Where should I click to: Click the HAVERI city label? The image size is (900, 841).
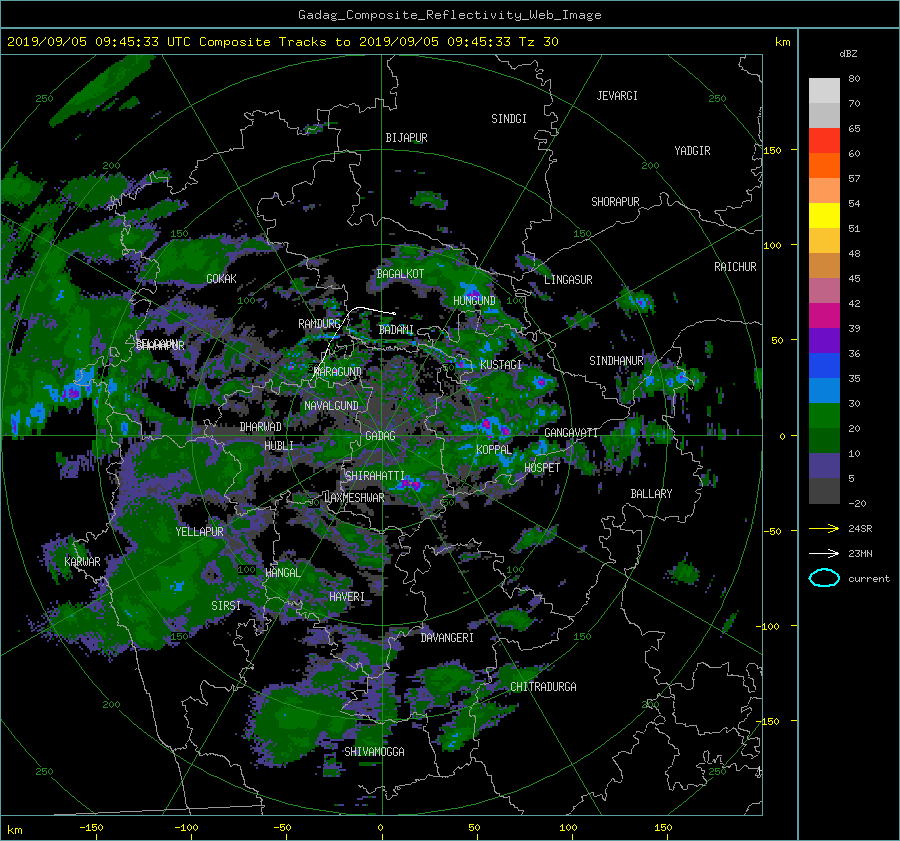tap(347, 598)
